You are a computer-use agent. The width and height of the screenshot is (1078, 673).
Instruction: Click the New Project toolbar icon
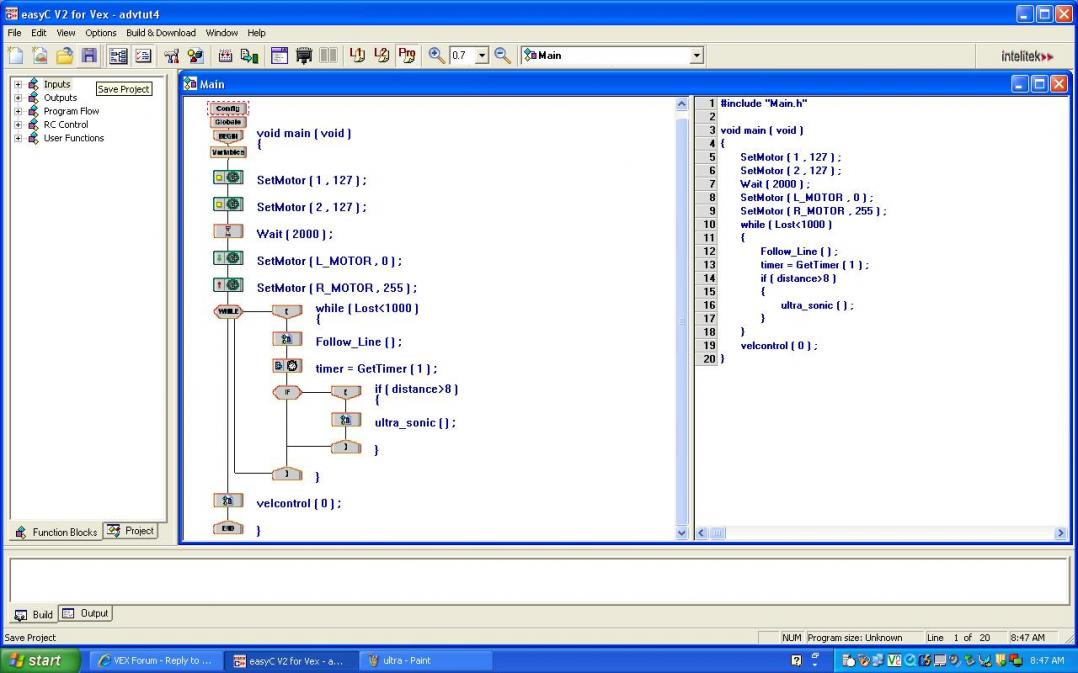point(15,56)
